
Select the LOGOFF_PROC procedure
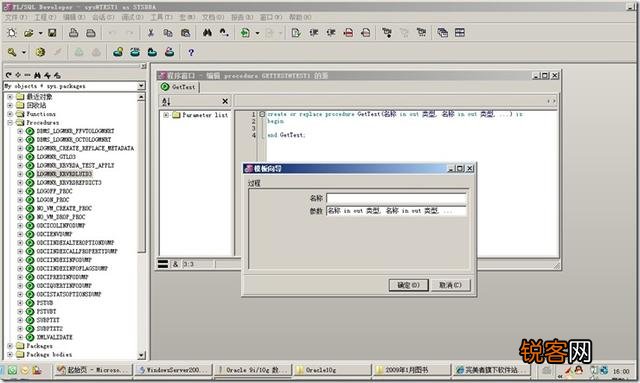54,191
